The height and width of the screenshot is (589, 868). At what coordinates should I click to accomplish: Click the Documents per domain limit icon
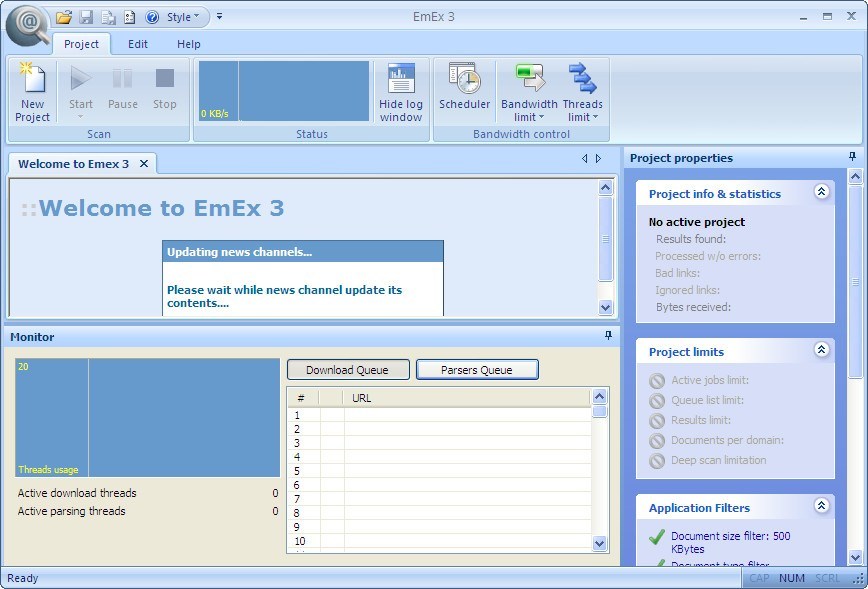(657, 441)
